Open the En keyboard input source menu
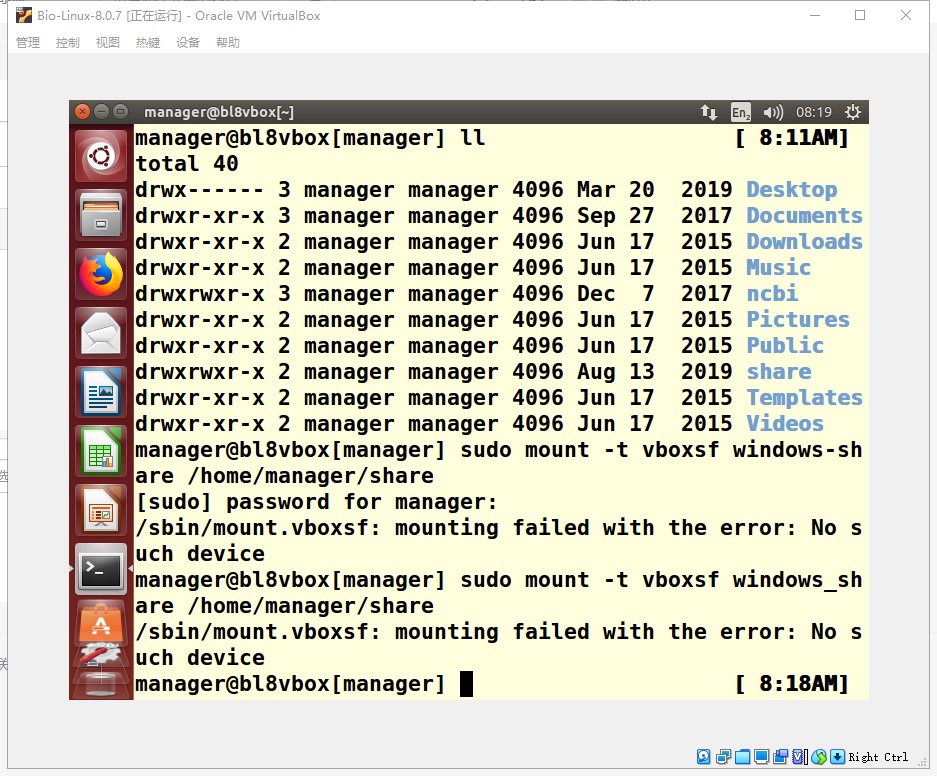 tap(740, 112)
